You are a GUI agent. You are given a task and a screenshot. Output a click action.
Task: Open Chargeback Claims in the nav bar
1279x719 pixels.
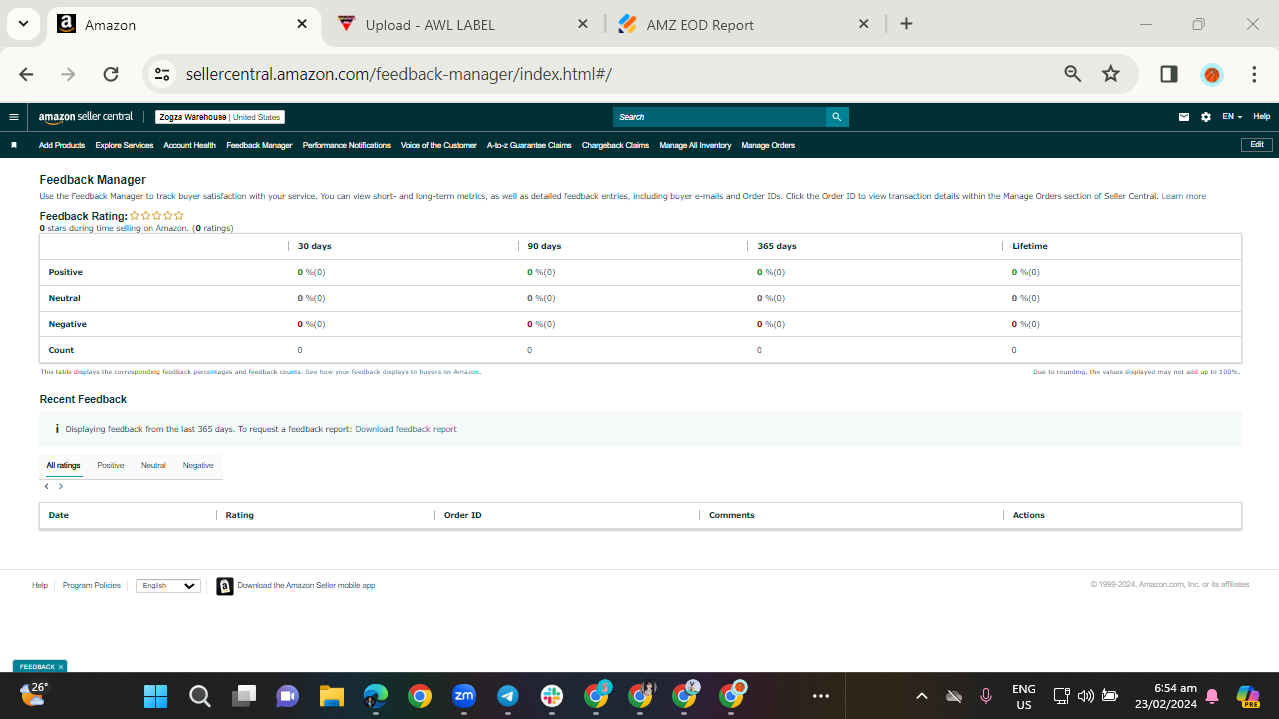click(x=615, y=145)
